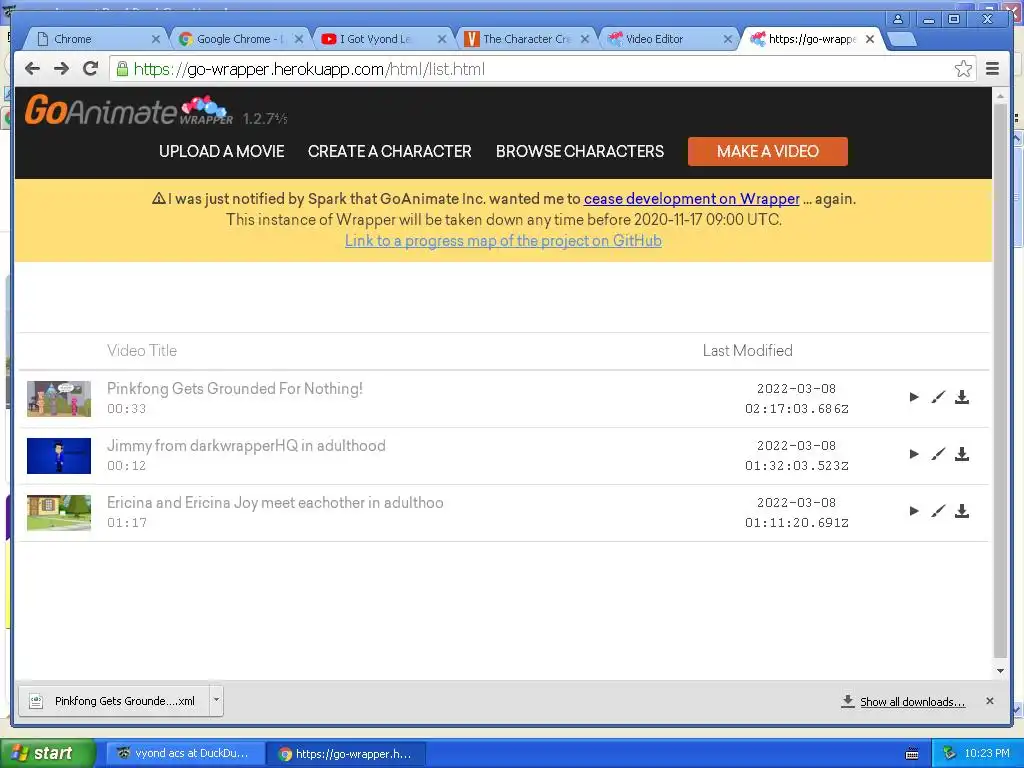
Task: Click MAKE A VIDEO button
Action: [768, 152]
